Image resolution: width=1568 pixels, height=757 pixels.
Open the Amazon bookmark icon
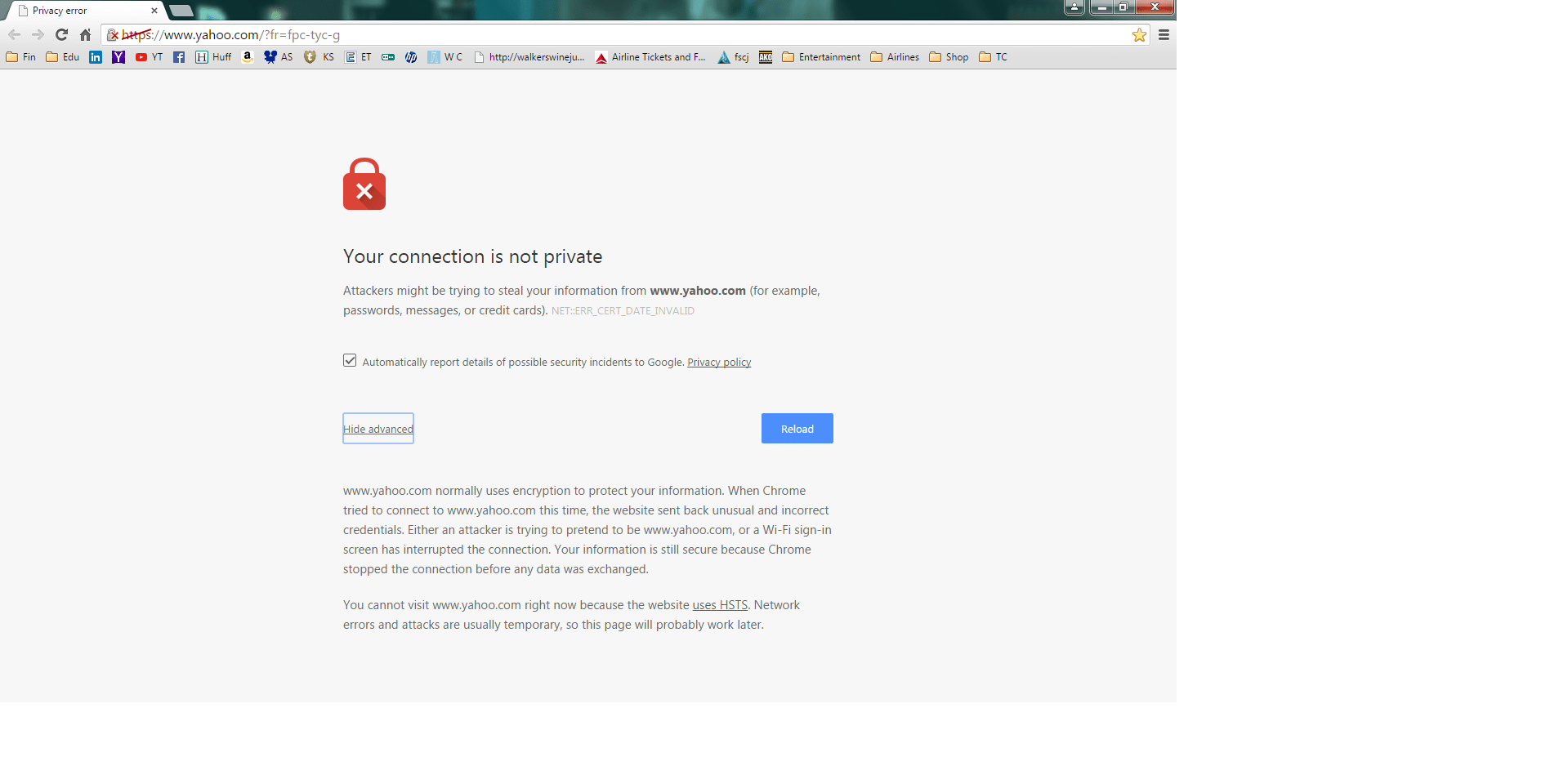(248, 57)
